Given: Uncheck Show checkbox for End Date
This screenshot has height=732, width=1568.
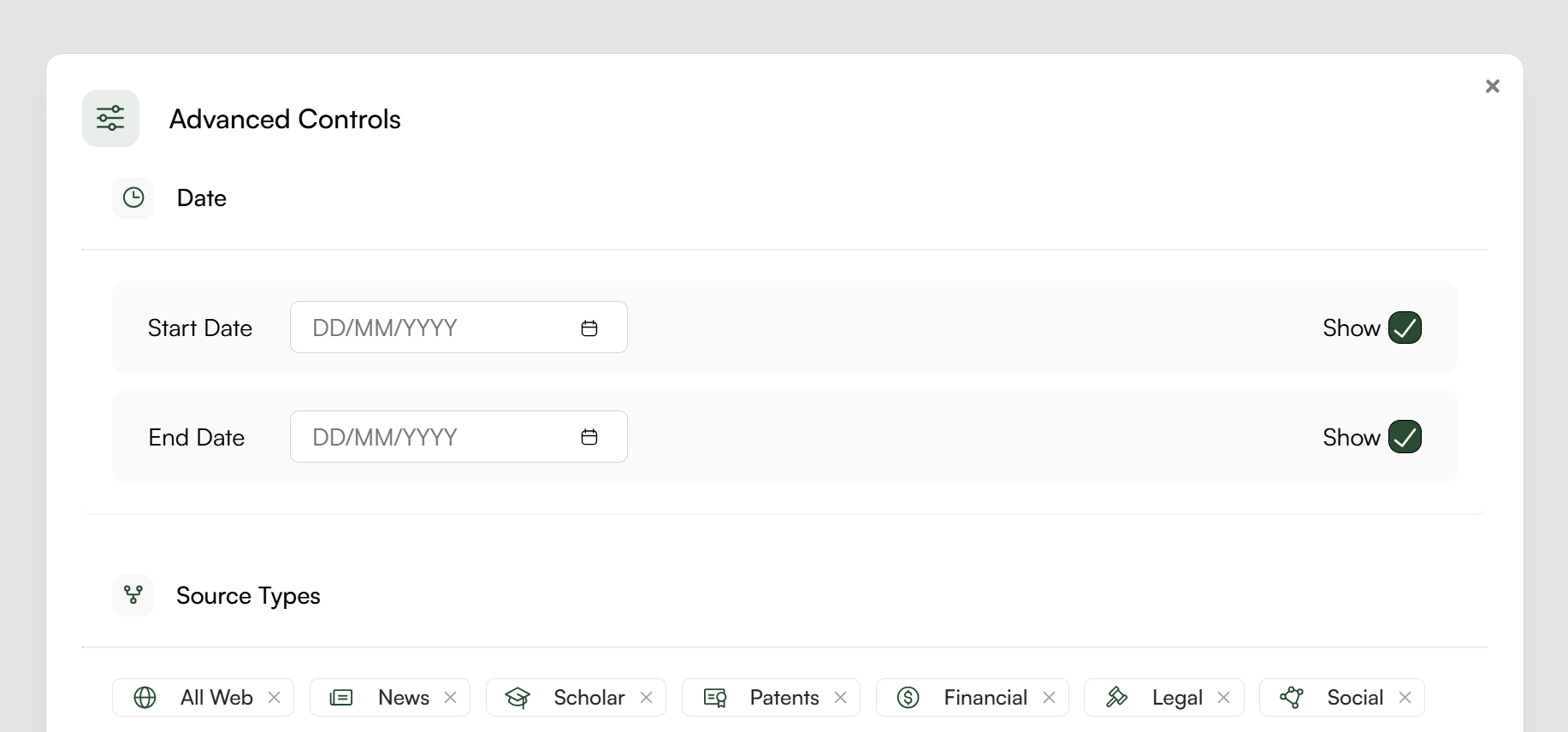Looking at the screenshot, I should 1405,437.
